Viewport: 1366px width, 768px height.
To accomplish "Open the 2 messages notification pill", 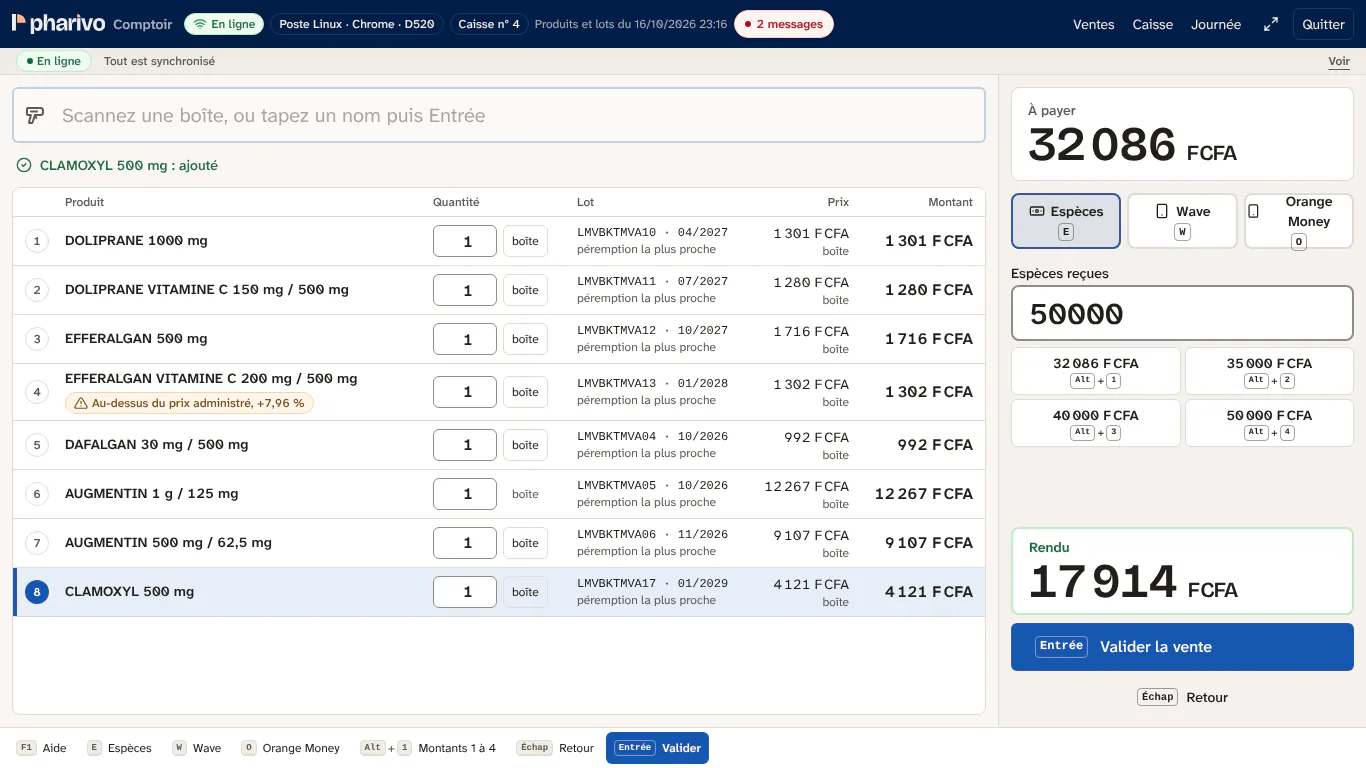I will pyautogui.click(x=784, y=24).
